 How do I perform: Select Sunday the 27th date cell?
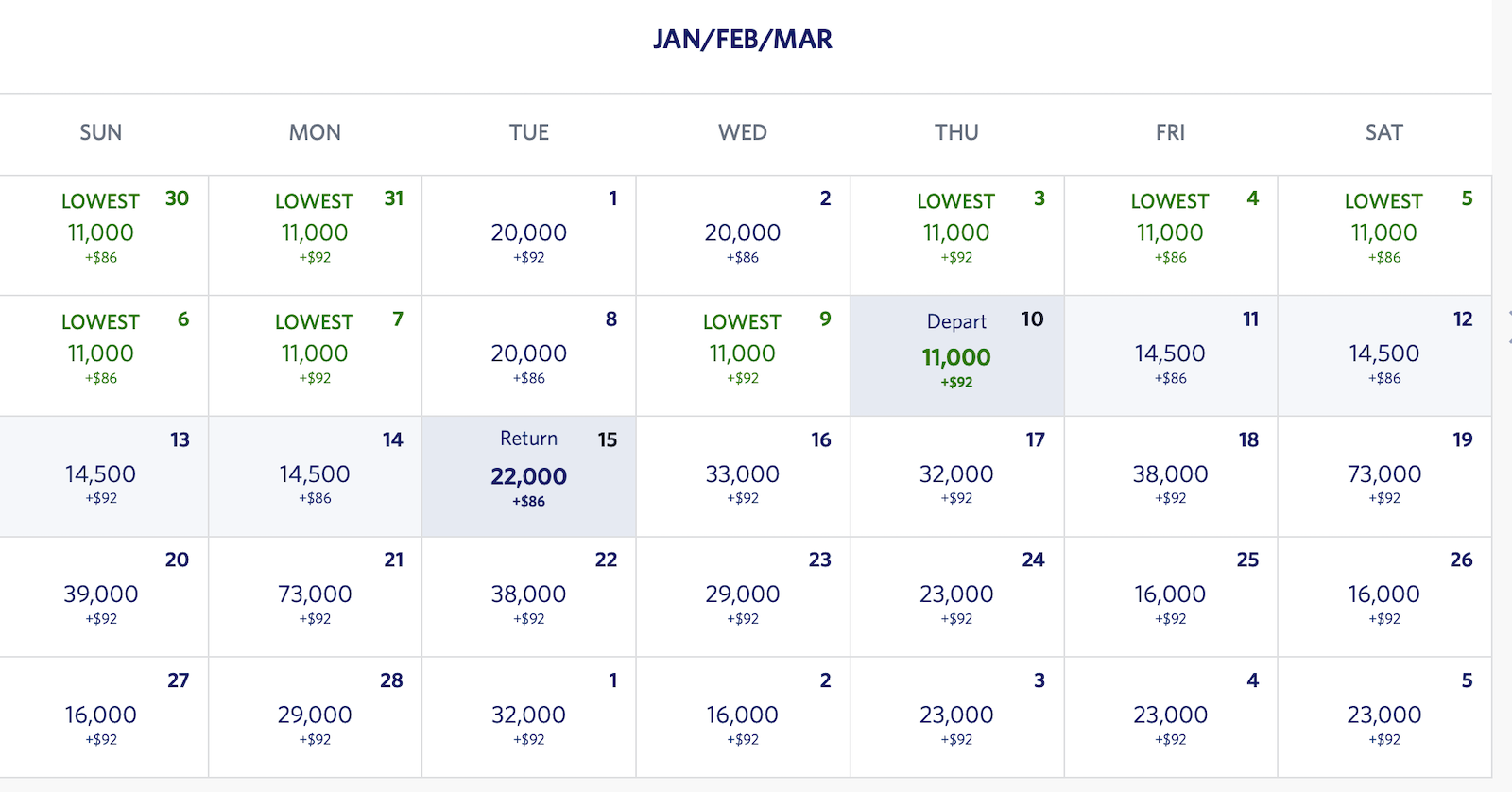pos(101,716)
